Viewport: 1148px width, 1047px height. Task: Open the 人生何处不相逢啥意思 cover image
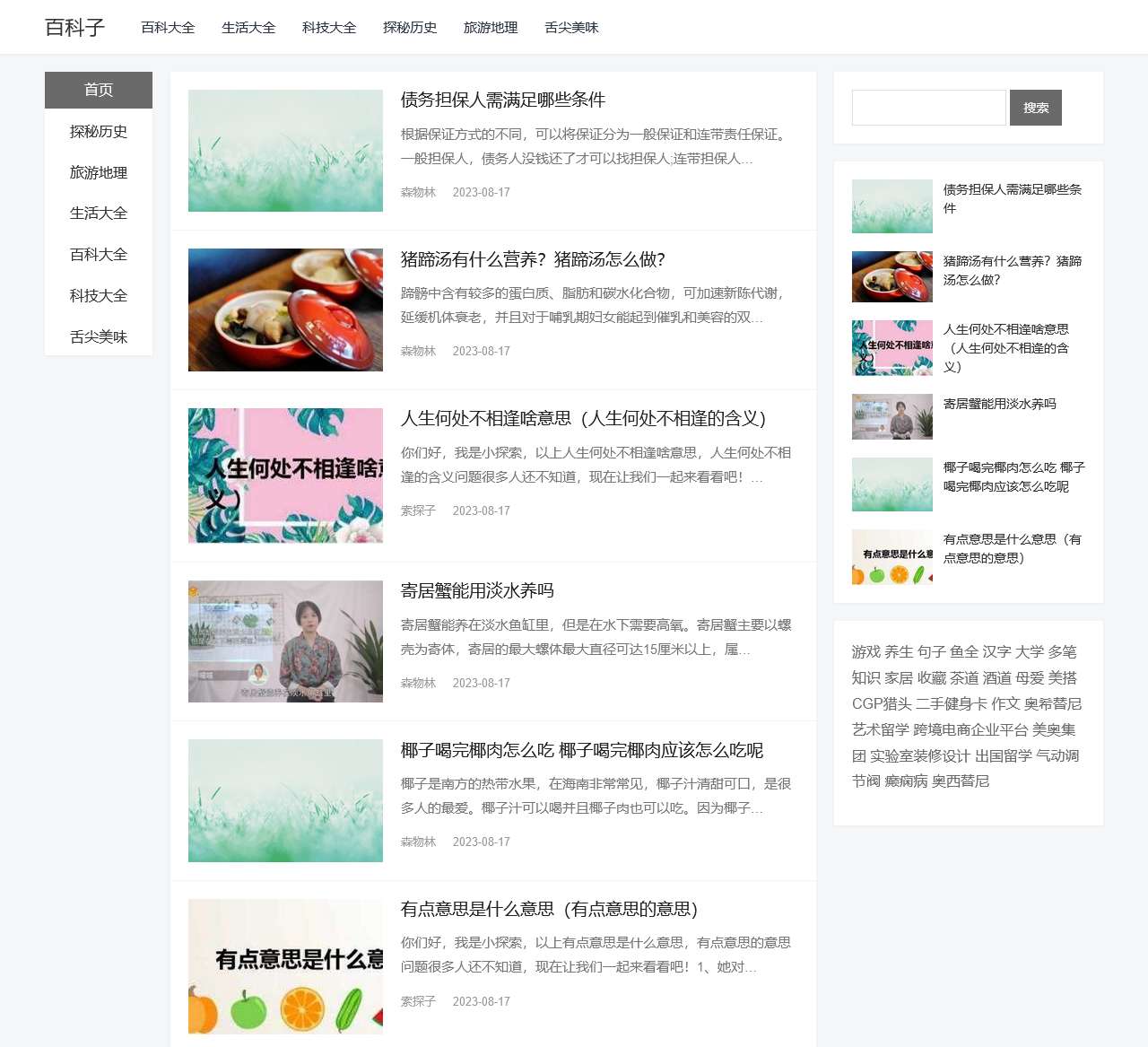284,476
